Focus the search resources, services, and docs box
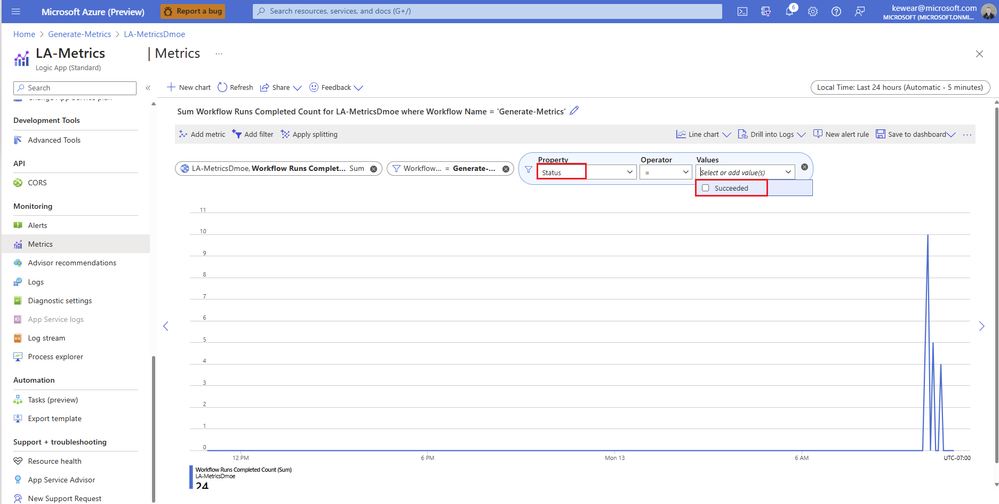This screenshot has width=999, height=504. pos(487,11)
